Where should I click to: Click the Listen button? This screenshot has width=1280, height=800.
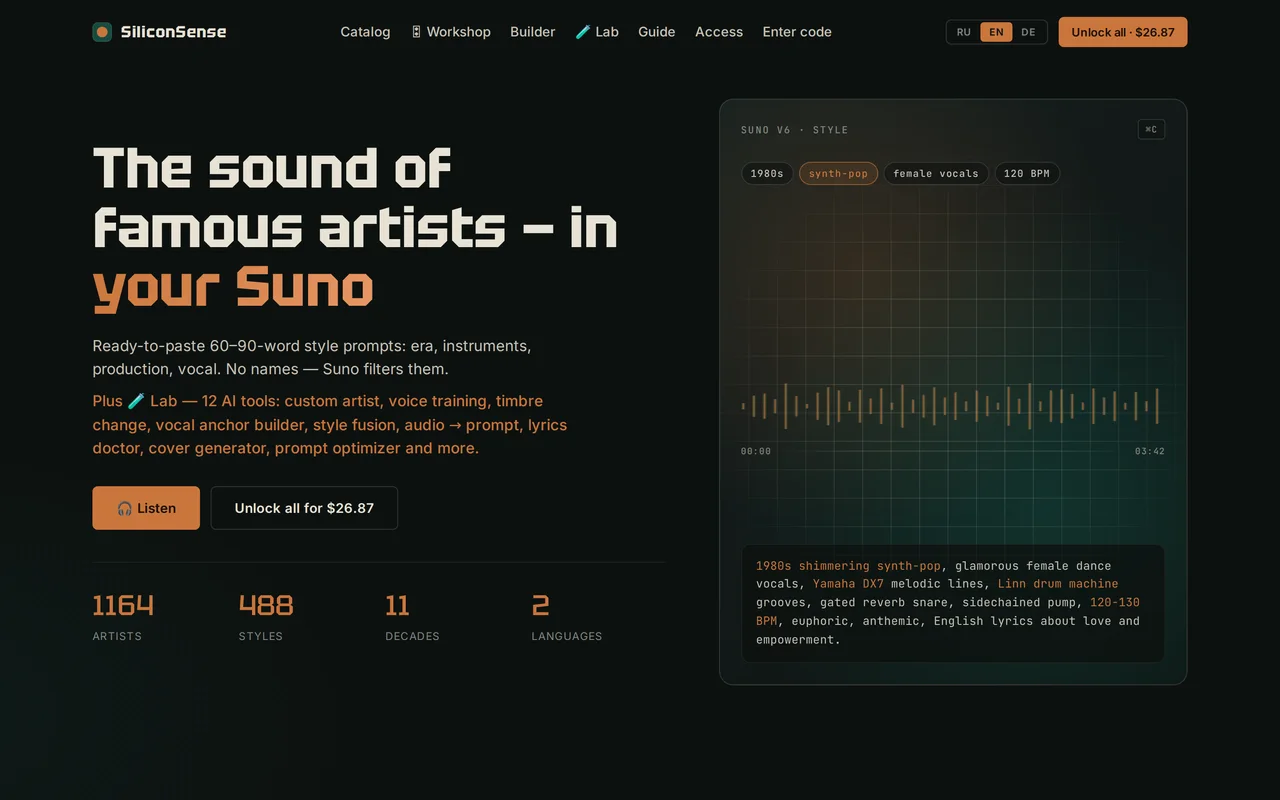tap(146, 508)
